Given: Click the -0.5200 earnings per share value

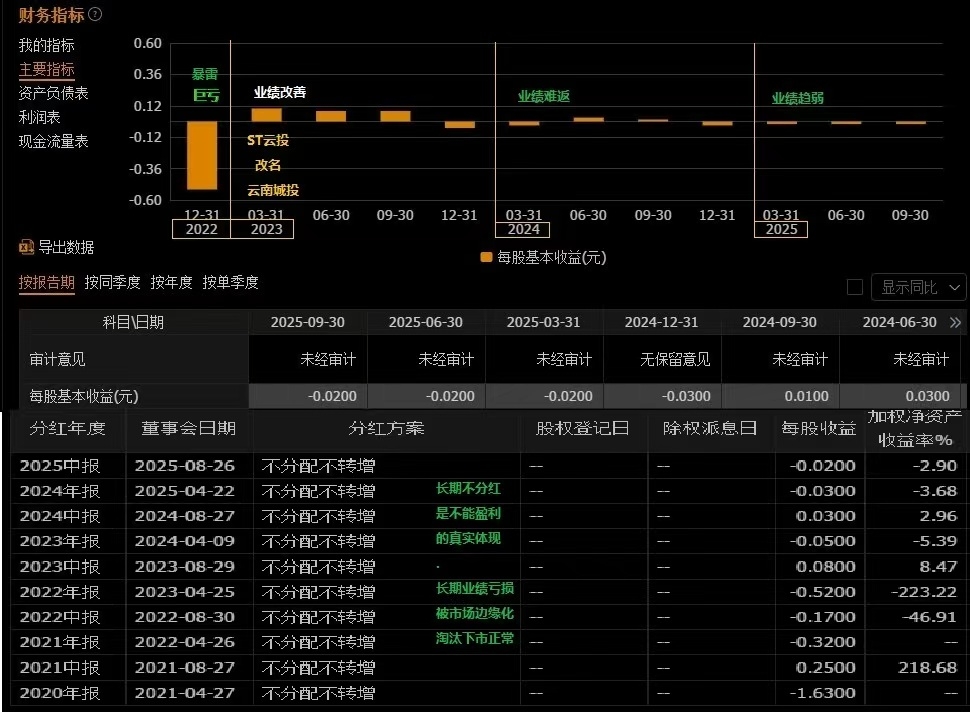Looking at the screenshot, I should 823,592.
